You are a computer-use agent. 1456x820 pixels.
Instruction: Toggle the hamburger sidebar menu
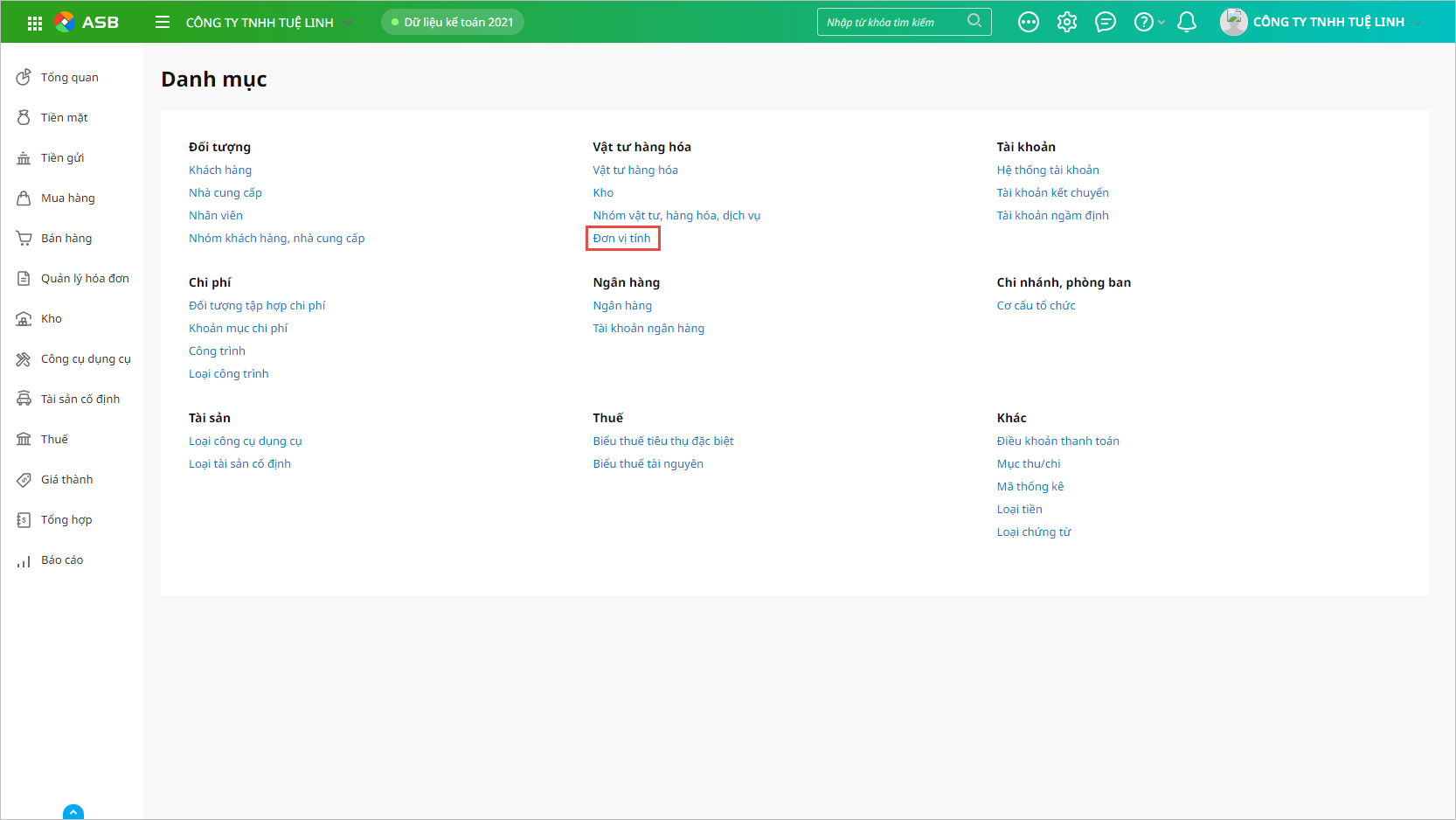163,22
